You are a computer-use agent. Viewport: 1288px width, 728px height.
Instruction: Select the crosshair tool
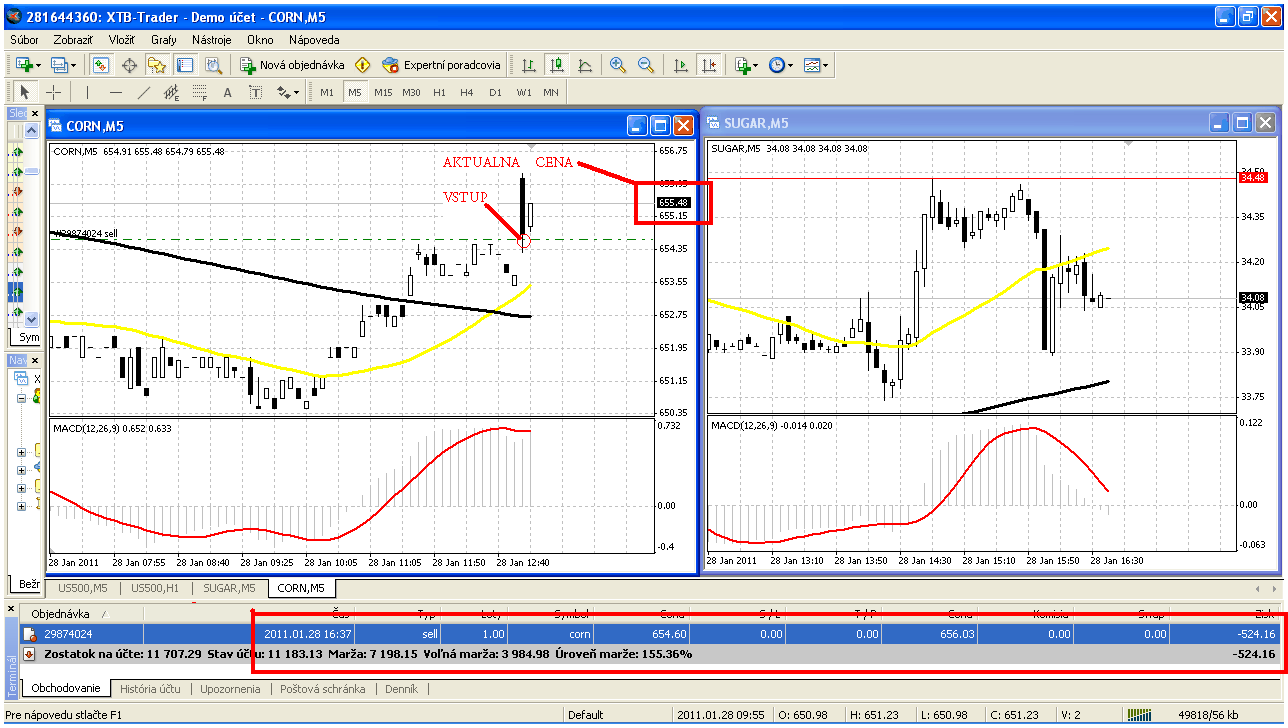click(x=53, y=92)
